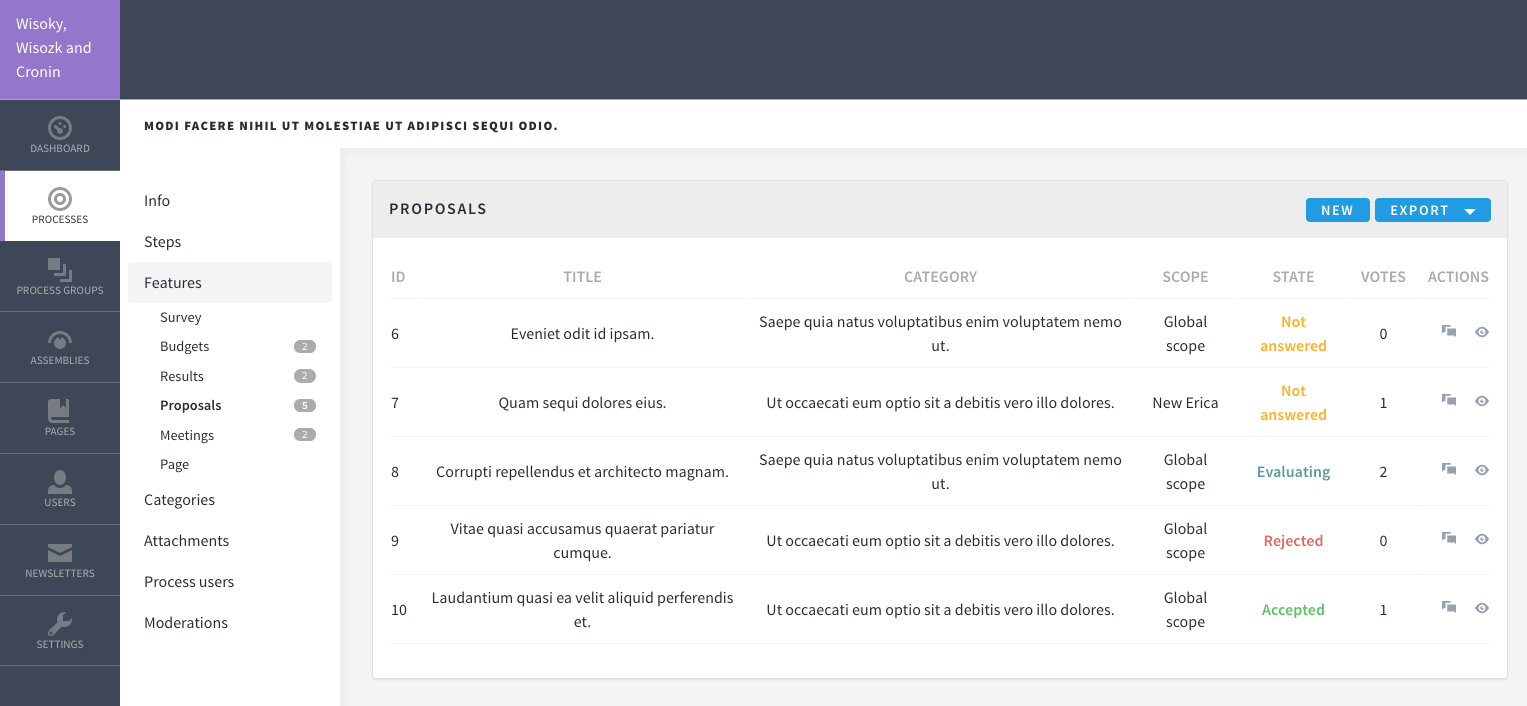Switch to the Meetings feature

click(187, 435)
